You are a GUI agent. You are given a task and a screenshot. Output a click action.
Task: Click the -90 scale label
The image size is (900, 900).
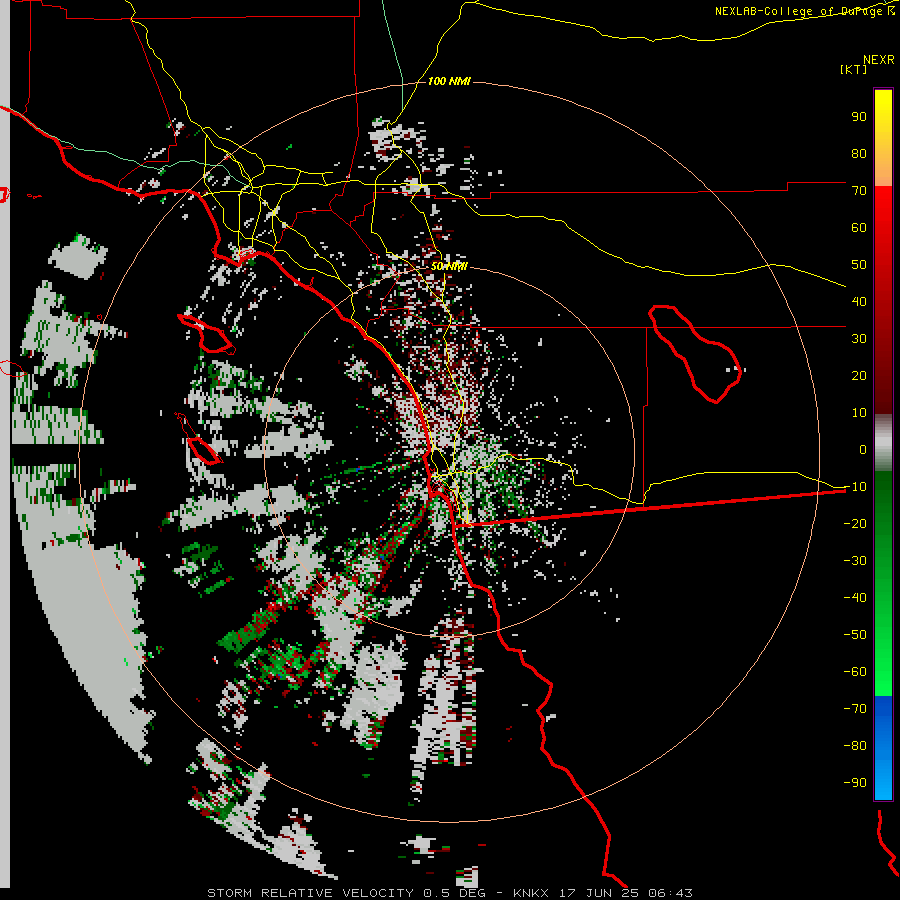click(855, 782)
